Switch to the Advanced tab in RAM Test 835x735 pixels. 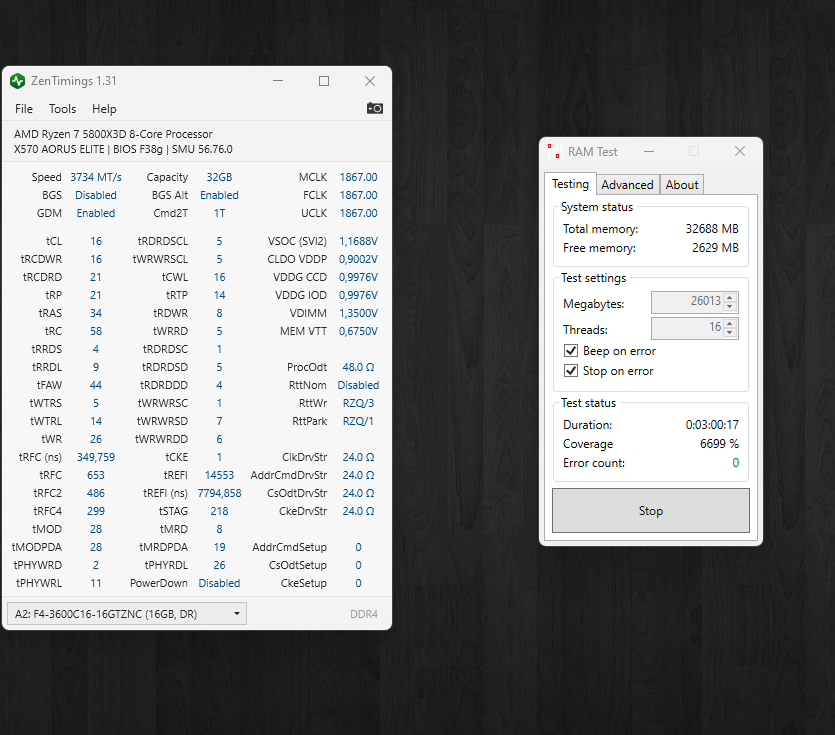coord(627,185)
